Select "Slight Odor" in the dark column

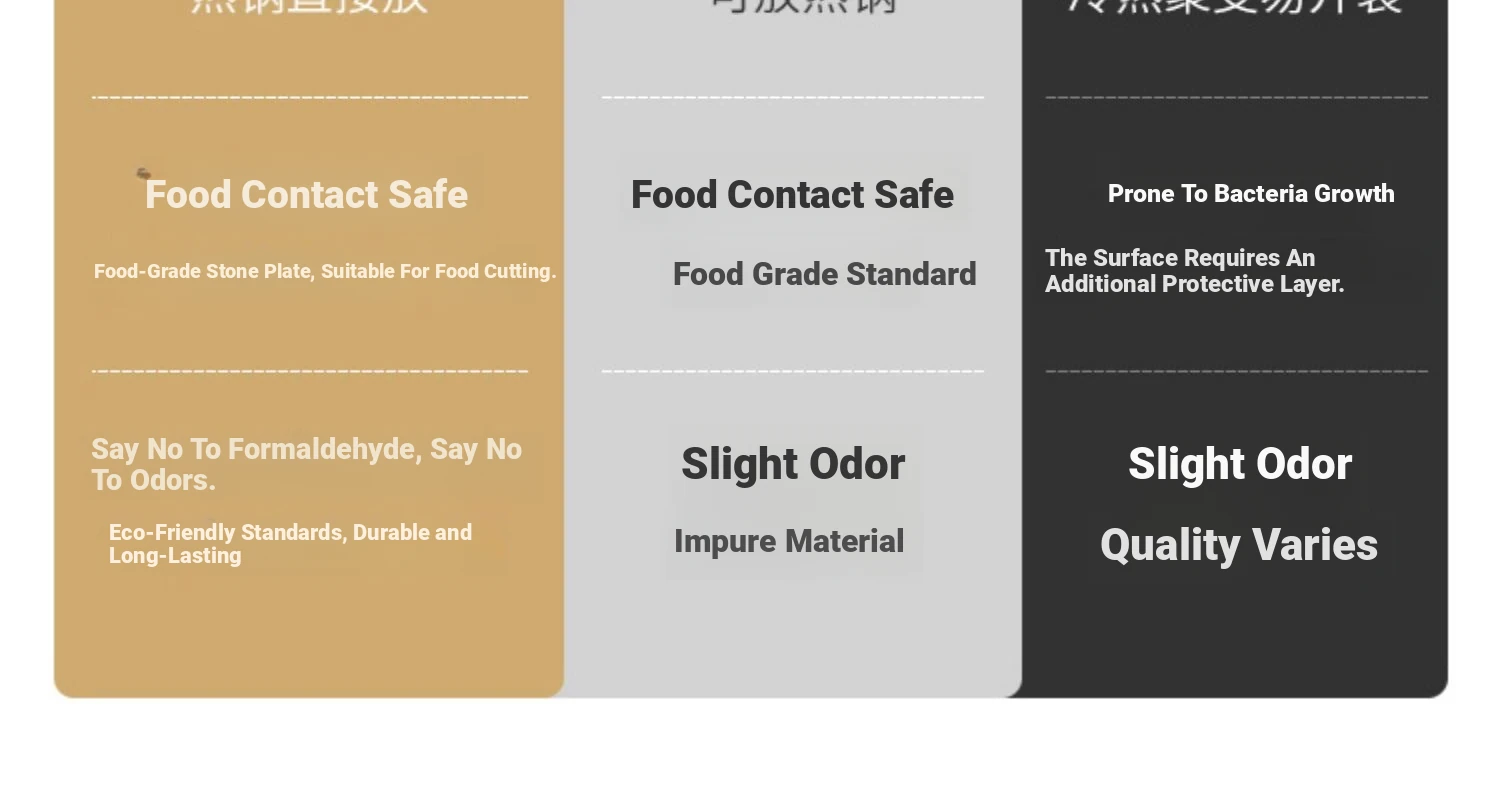(1240, 464)
